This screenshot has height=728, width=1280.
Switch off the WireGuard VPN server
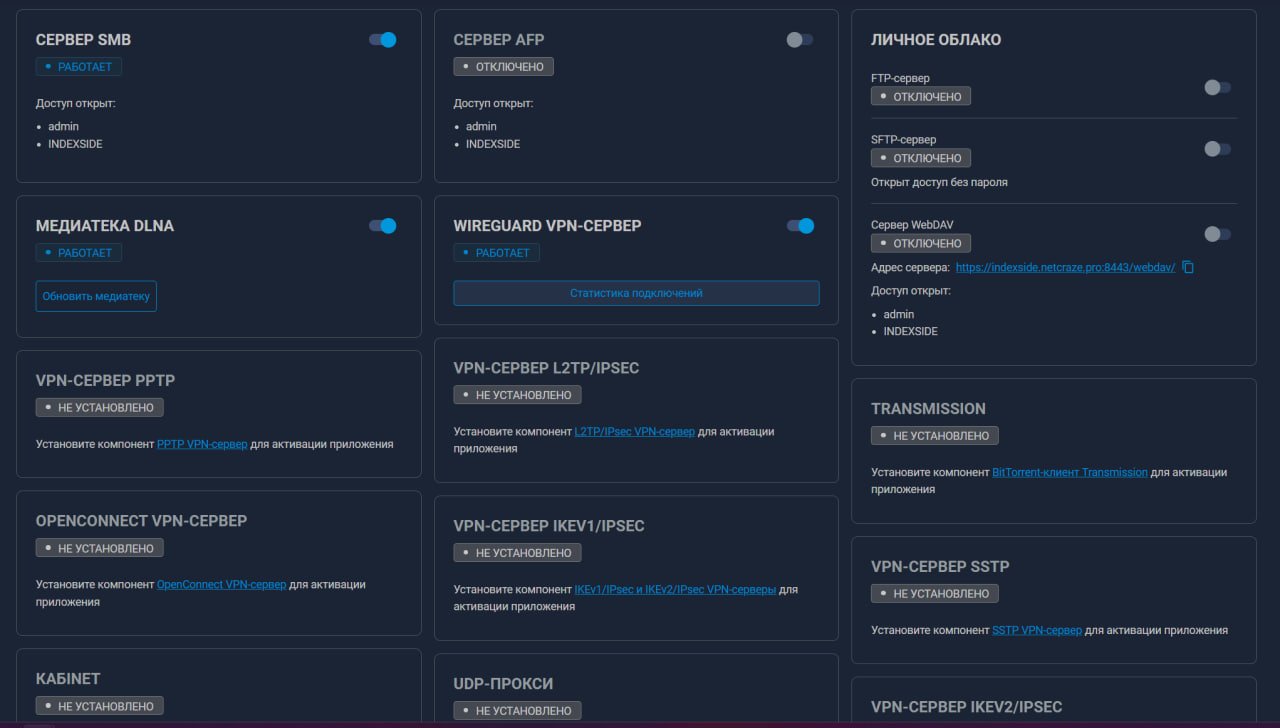[800, 226]
